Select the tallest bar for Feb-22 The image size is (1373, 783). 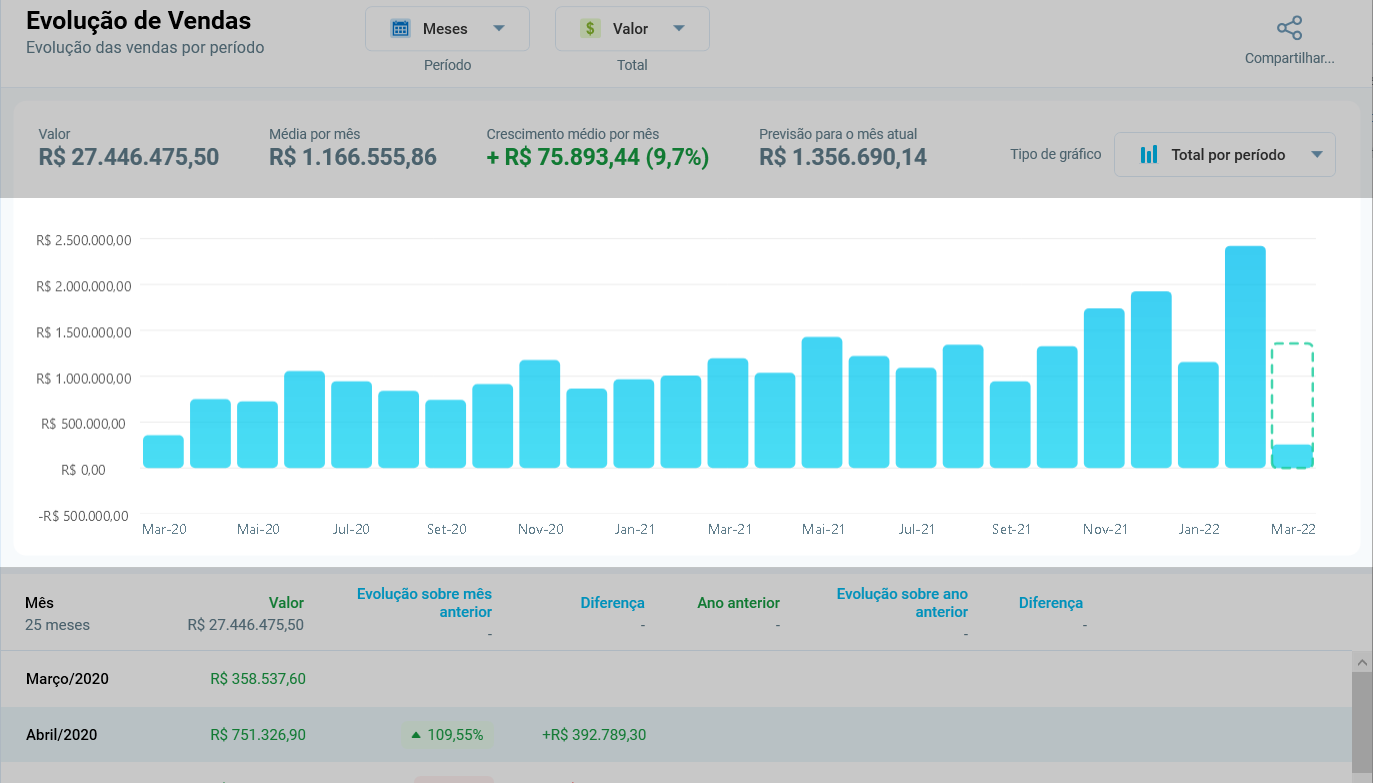[1245, 357]
